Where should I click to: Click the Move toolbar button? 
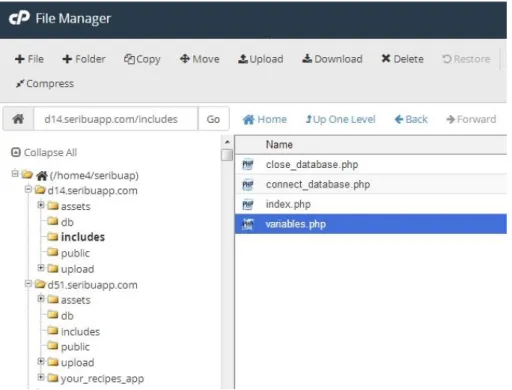200,59
